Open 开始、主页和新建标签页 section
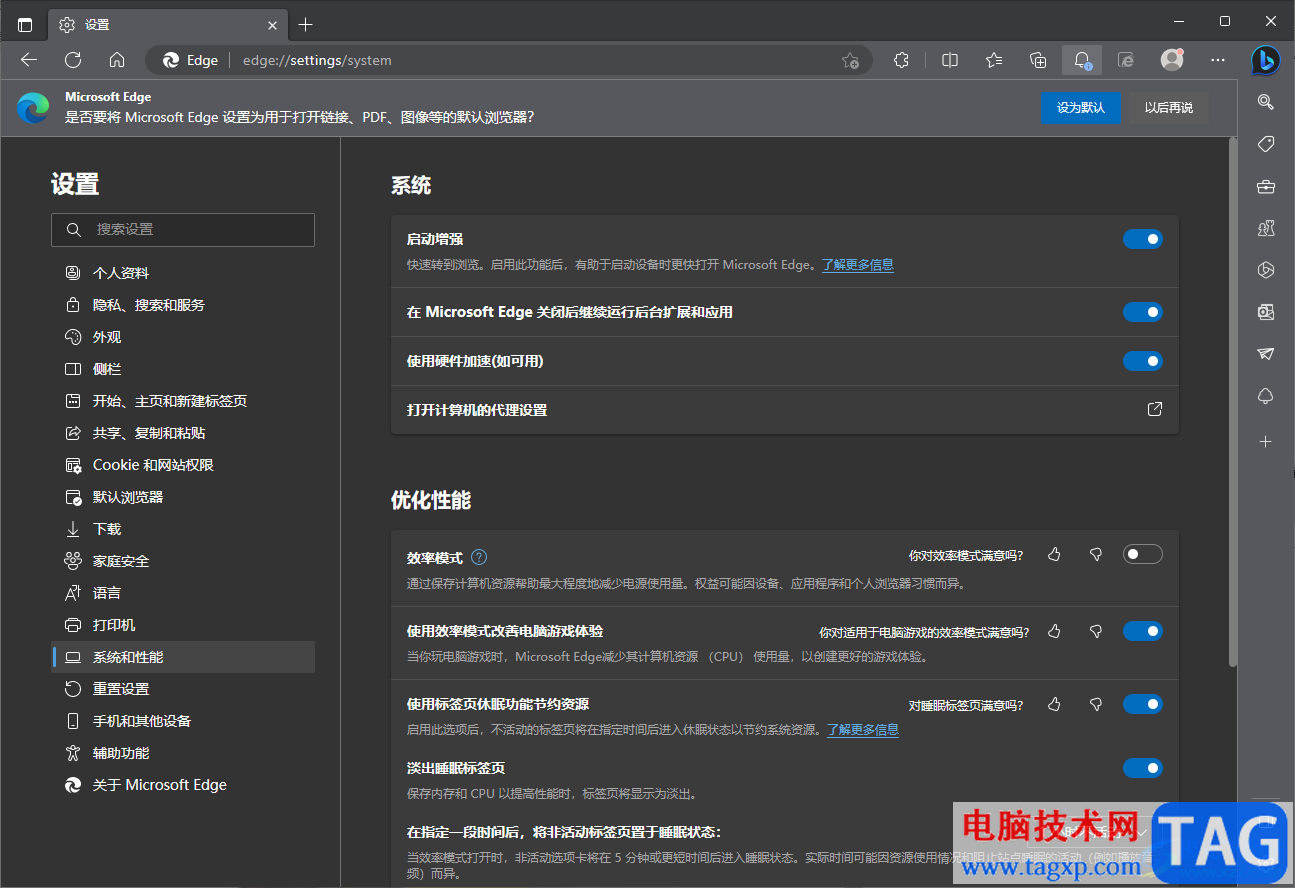The width and height of the screenshot is (1295, 888). 183,401
